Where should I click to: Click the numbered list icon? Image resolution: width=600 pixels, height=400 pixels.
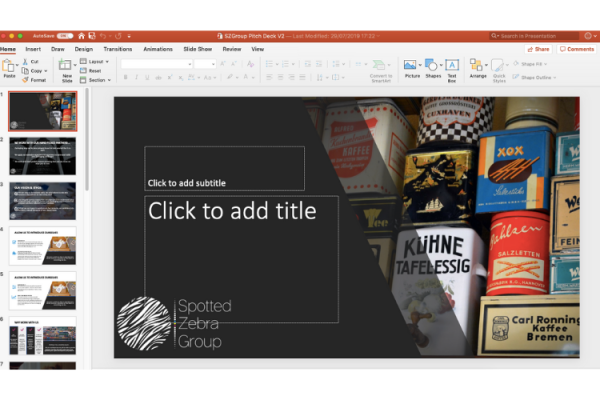[x=285, y=64]
